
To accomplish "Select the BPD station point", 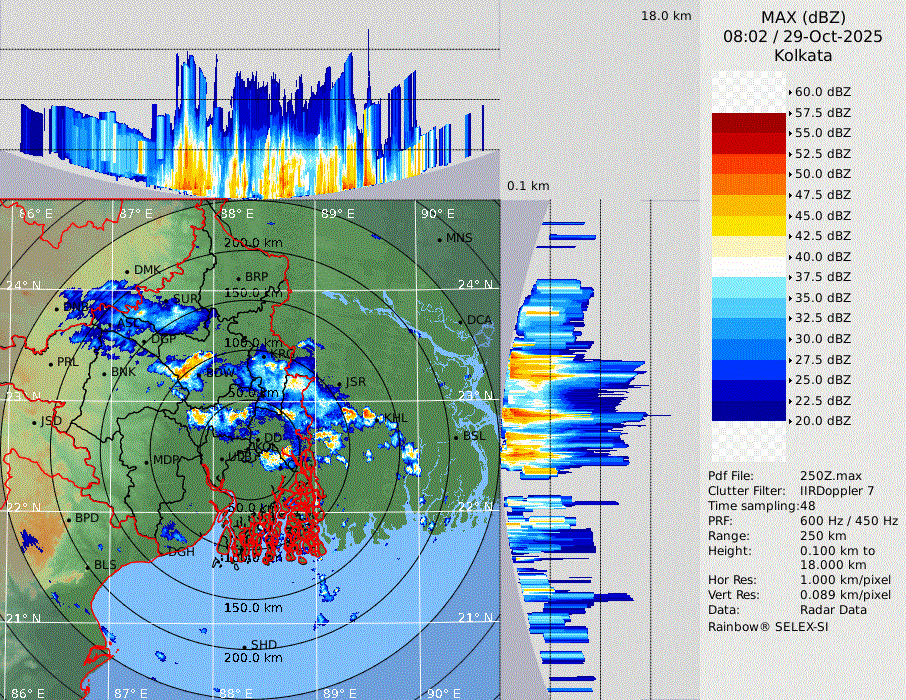I will click(x=69, y=519).
